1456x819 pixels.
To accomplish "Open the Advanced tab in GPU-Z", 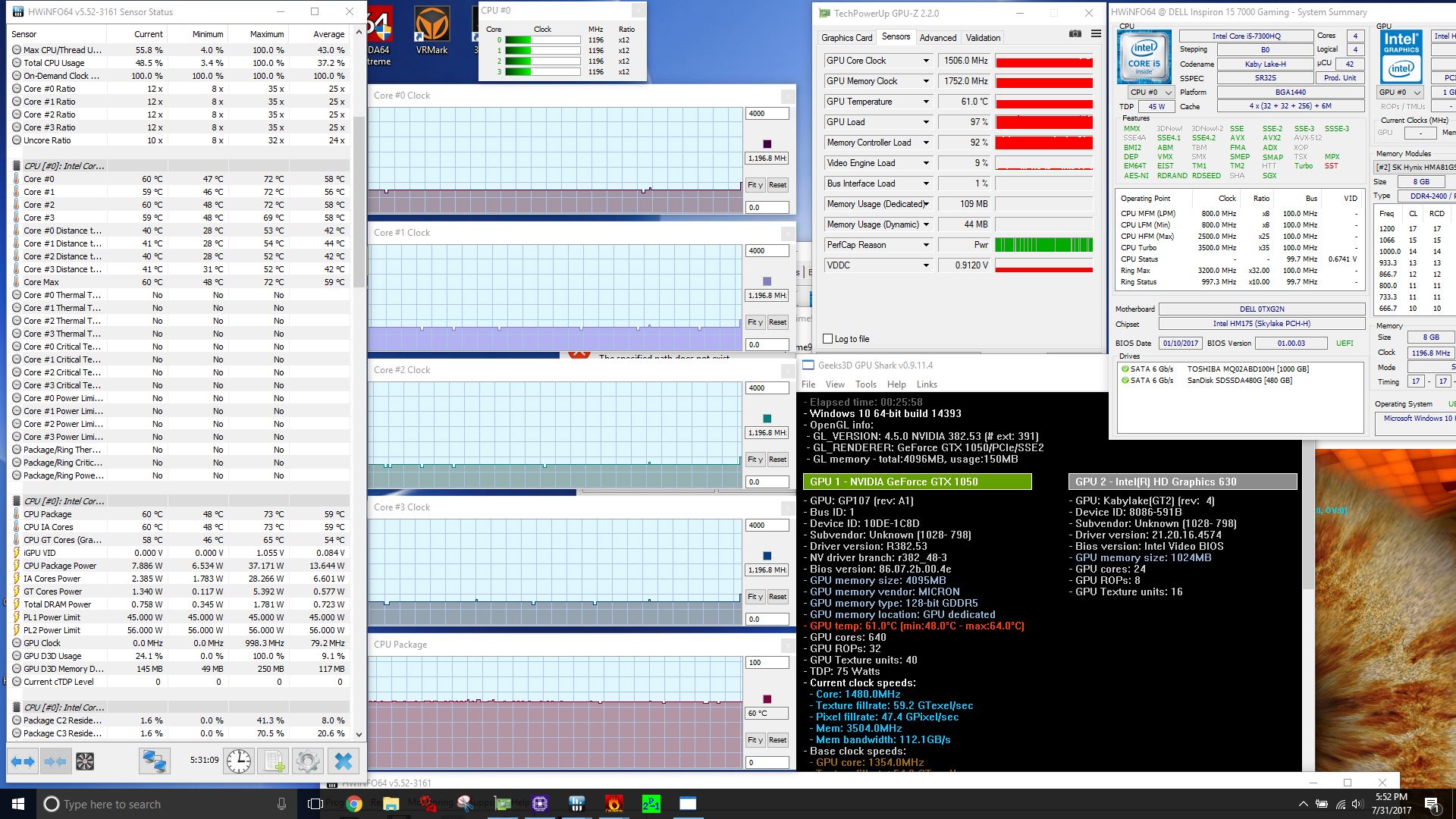I will (938, 37).
